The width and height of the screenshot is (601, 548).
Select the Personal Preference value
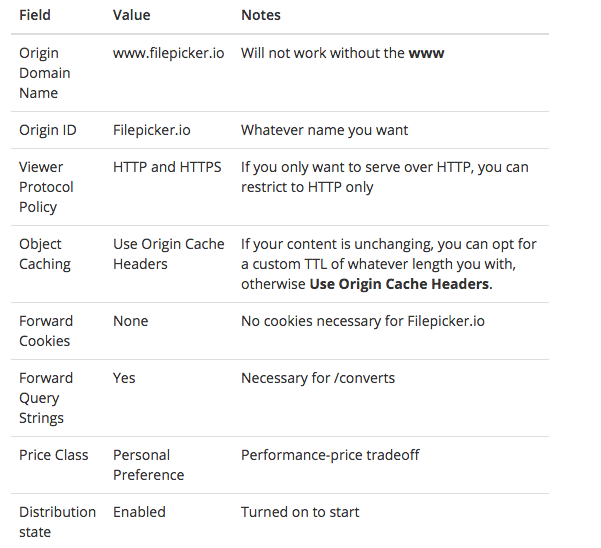(x=149, y=465)
